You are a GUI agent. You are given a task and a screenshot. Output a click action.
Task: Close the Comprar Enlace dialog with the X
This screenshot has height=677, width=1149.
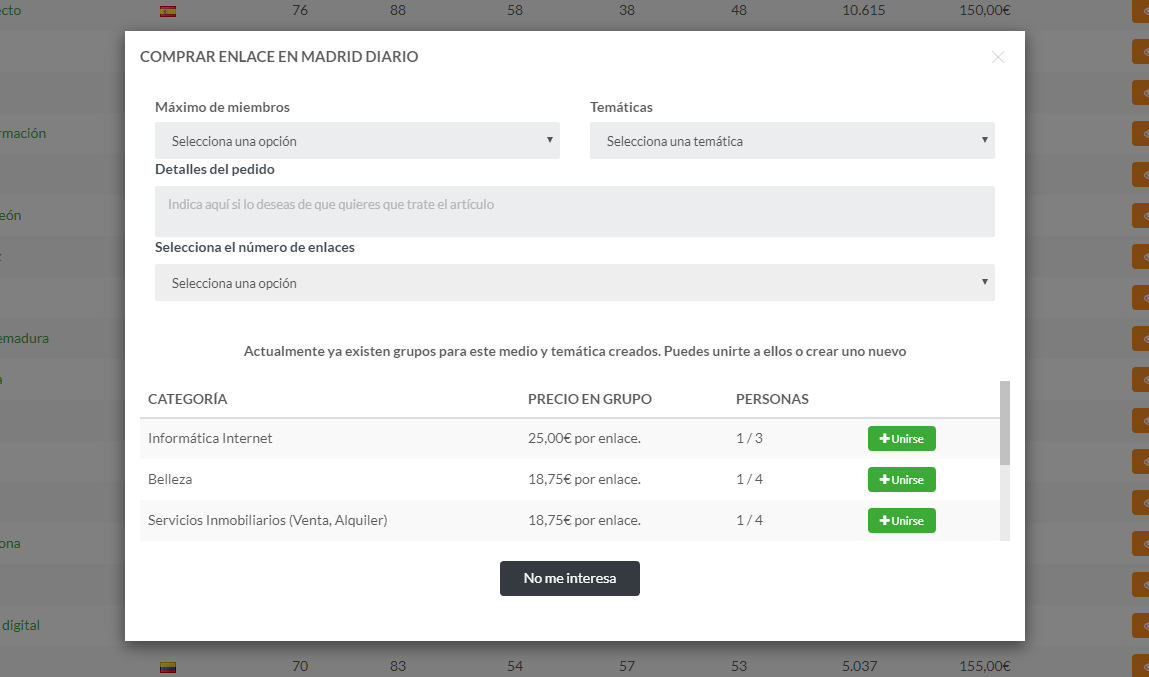[x=997, y=57]
